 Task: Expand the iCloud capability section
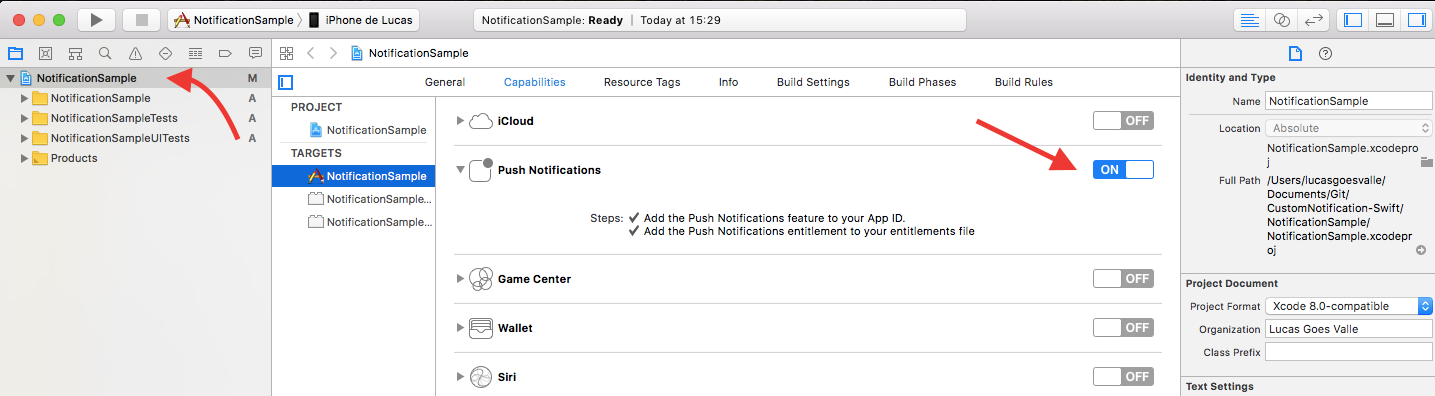tap(461, 121)
